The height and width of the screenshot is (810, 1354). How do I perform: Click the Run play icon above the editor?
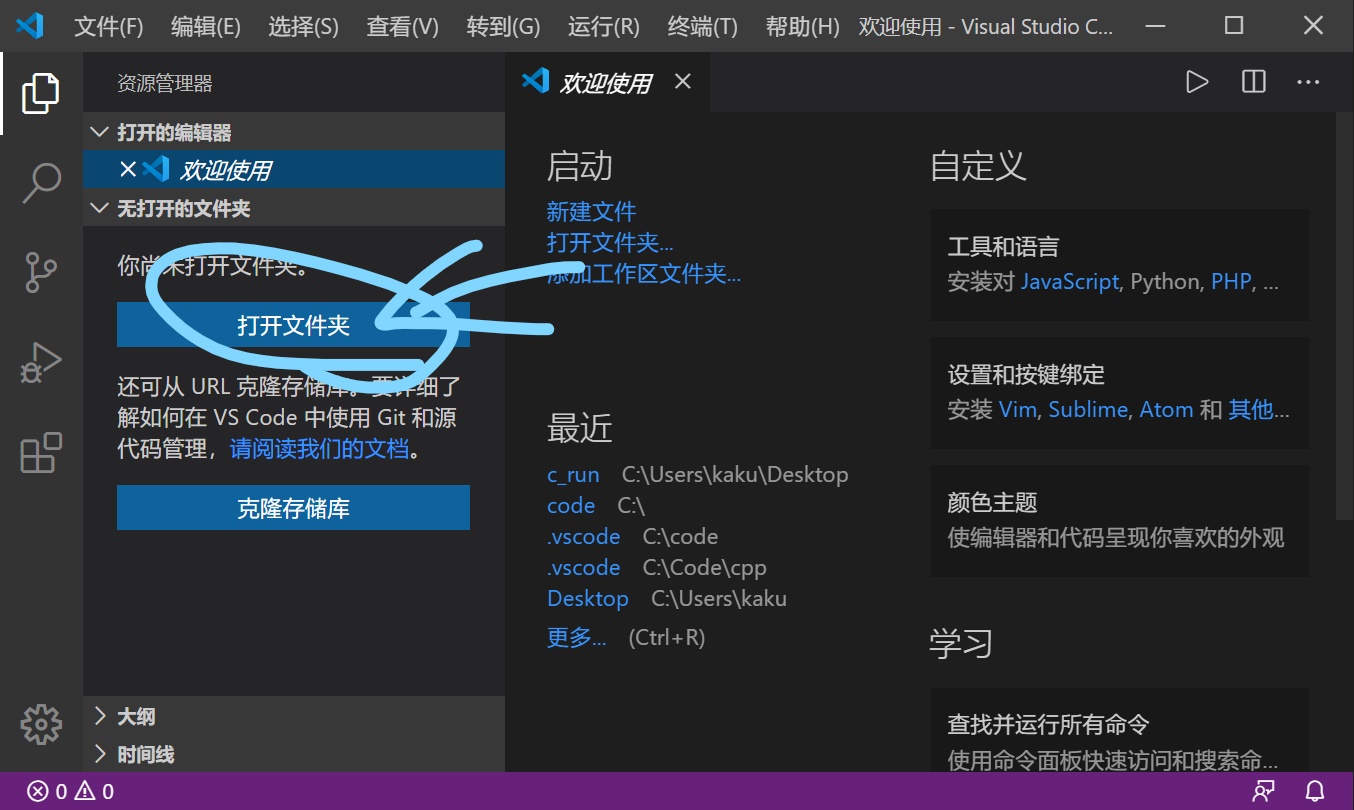tap(1197, 81)
